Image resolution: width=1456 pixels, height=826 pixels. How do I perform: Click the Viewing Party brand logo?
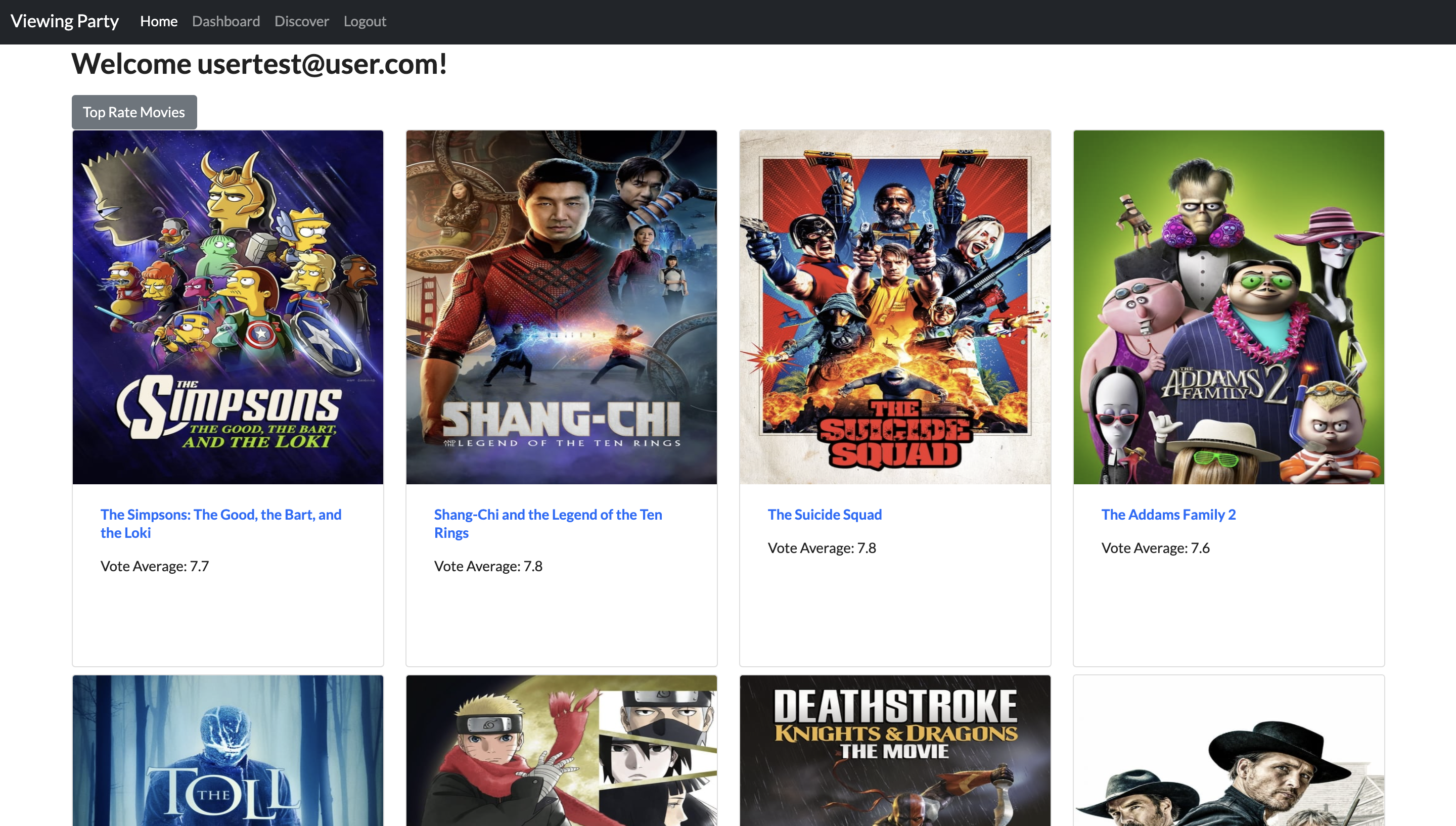[65, 22]
